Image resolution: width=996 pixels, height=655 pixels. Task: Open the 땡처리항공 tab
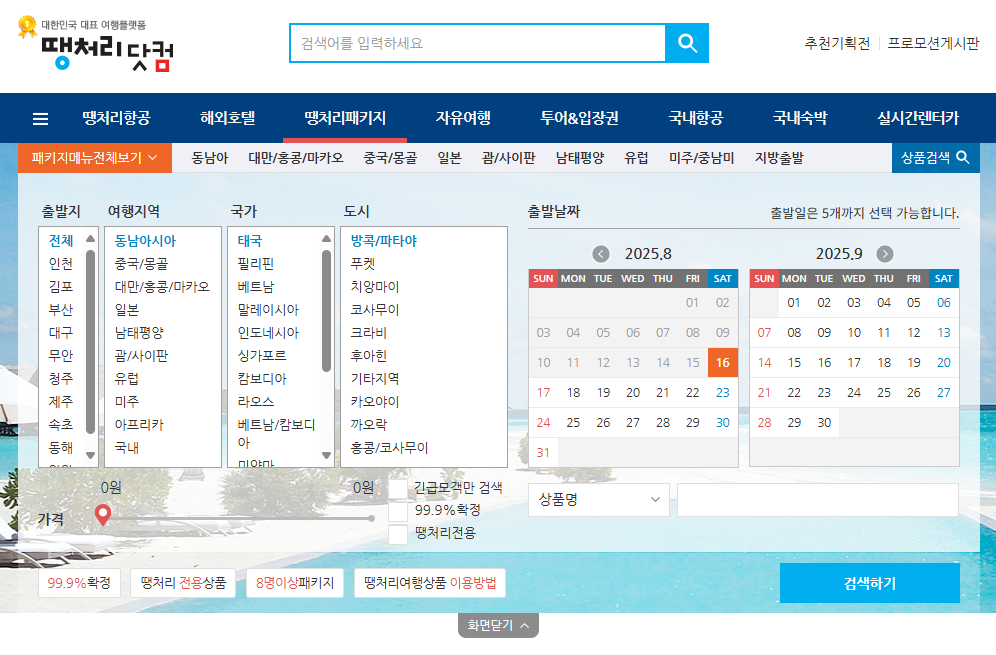pyautogui.click(x=116, y=118)
